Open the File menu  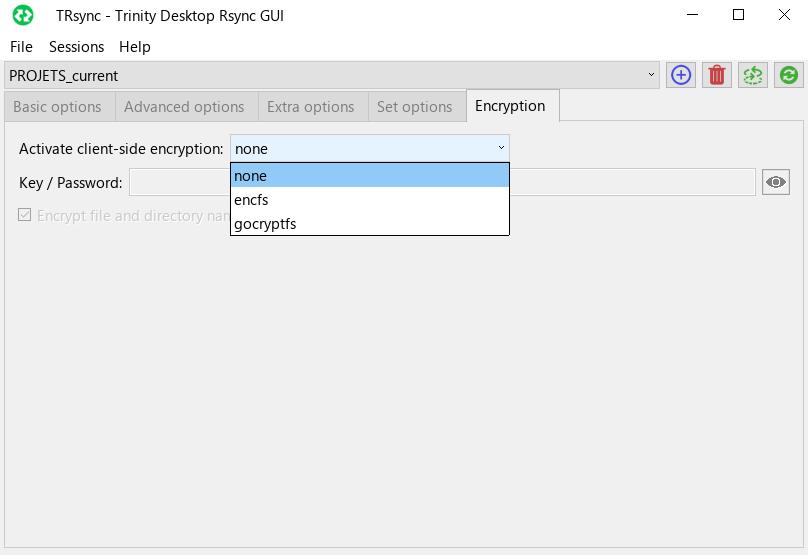(21, 47)
